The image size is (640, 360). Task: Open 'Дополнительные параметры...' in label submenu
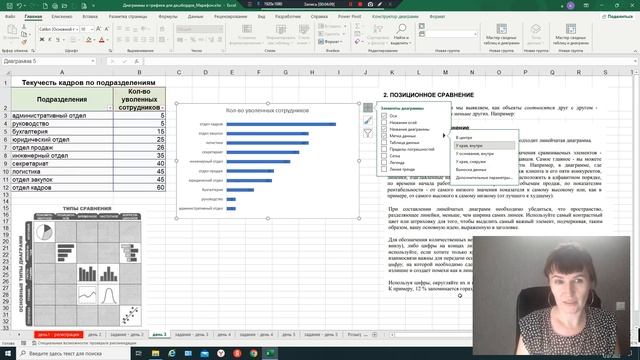click(x=484, y=178)
